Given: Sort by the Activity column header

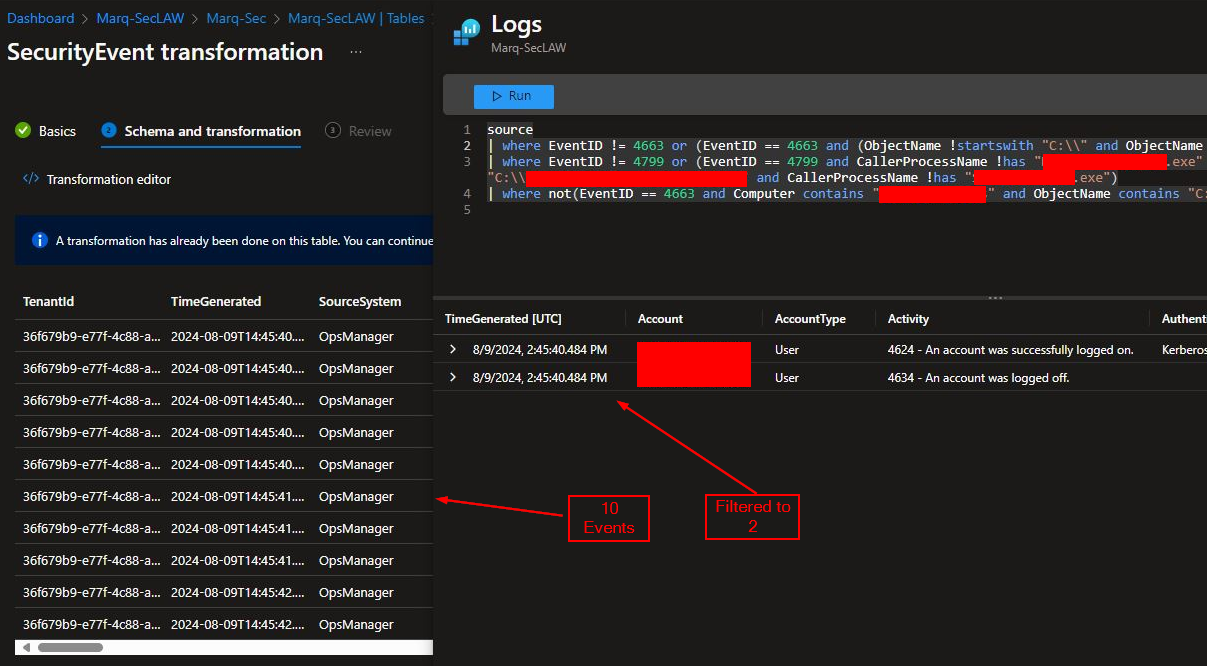Looking at the screenshot, I should pyautogui.click(x=908, y=319).
